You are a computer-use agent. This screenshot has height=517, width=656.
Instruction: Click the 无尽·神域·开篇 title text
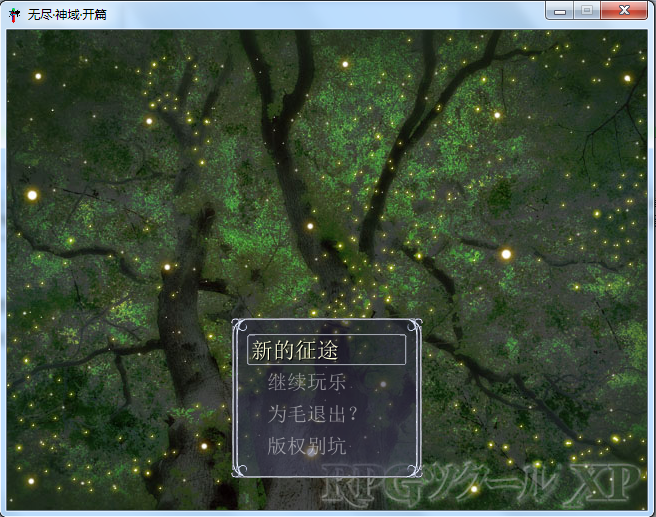click(67, 15)
